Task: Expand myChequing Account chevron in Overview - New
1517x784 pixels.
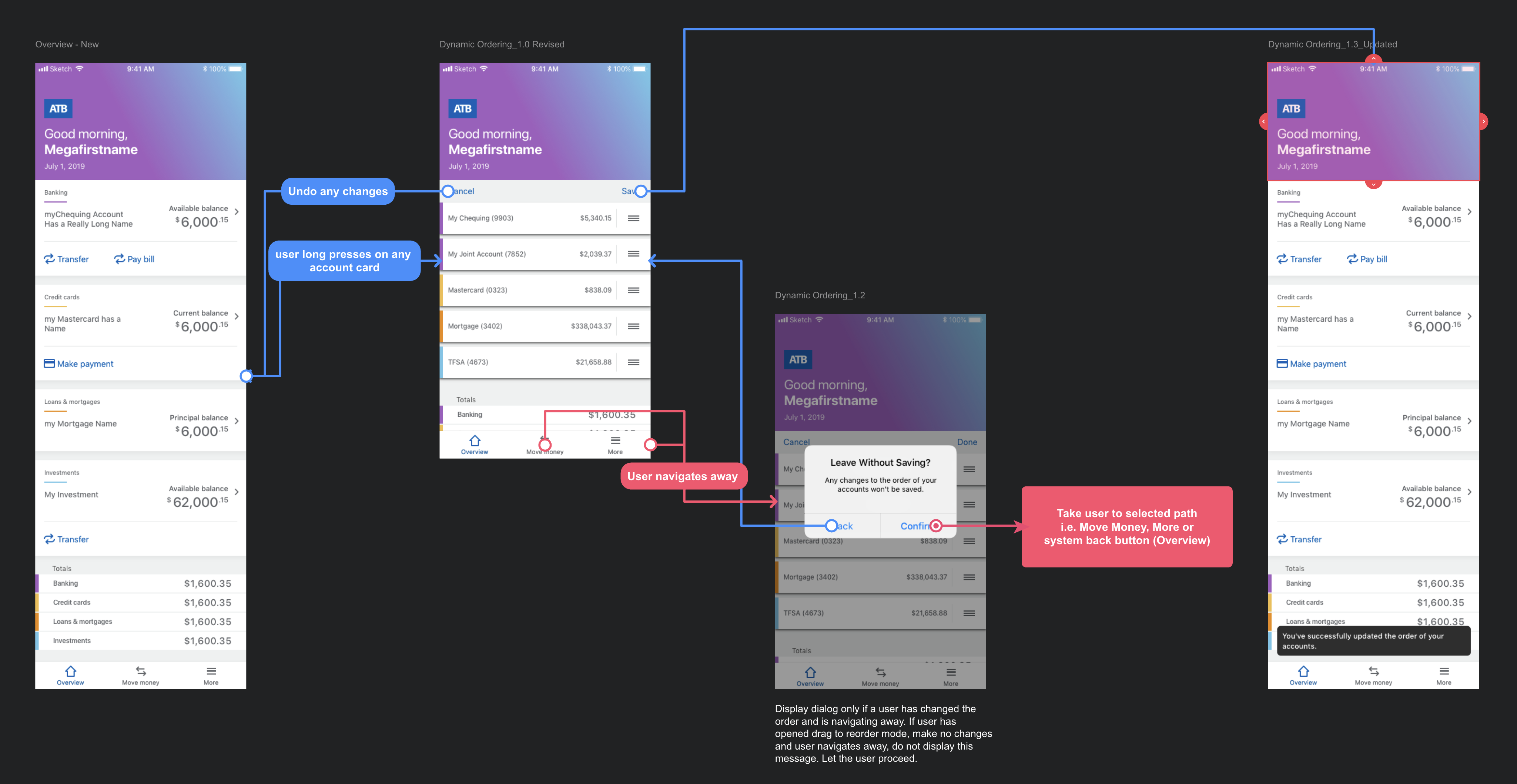Action: (x=237, y=212)
